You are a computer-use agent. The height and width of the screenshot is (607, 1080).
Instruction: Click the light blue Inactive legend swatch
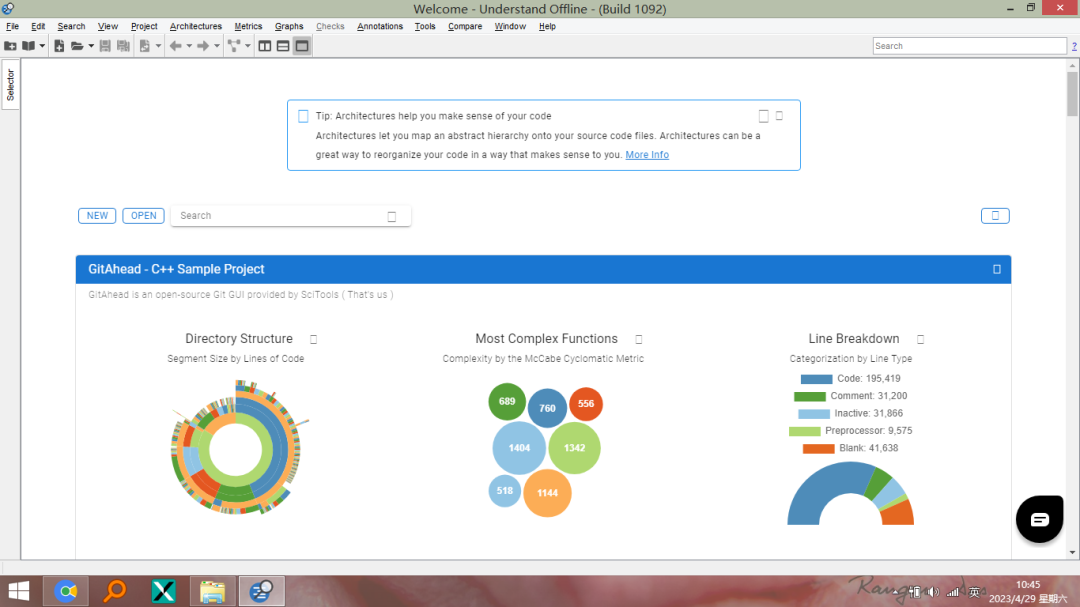coord(813,414)
